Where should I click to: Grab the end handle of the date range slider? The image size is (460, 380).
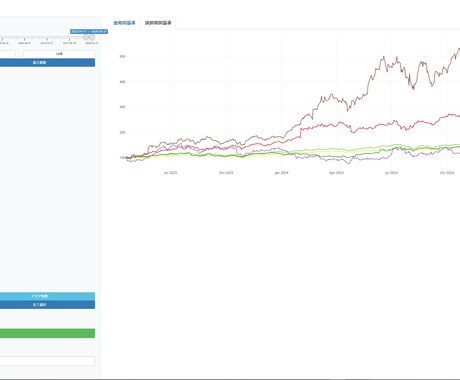92,37
